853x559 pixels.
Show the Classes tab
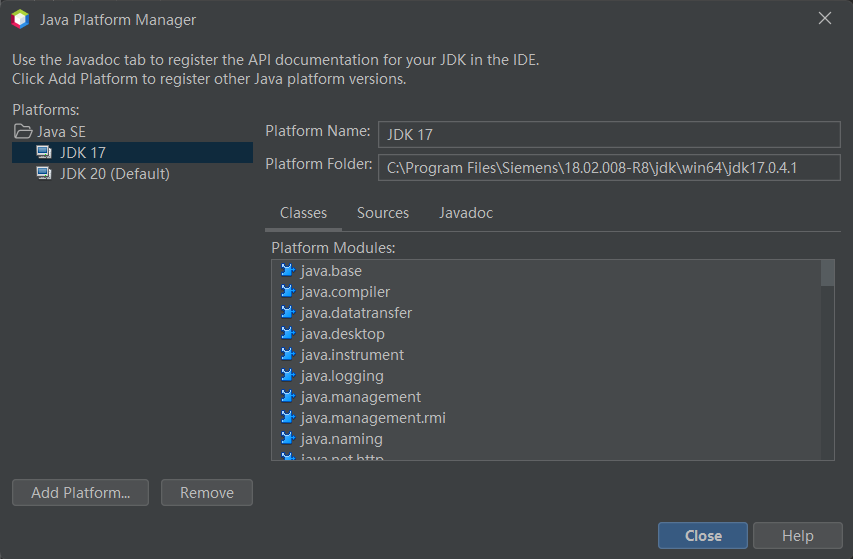tap(303, 213)
